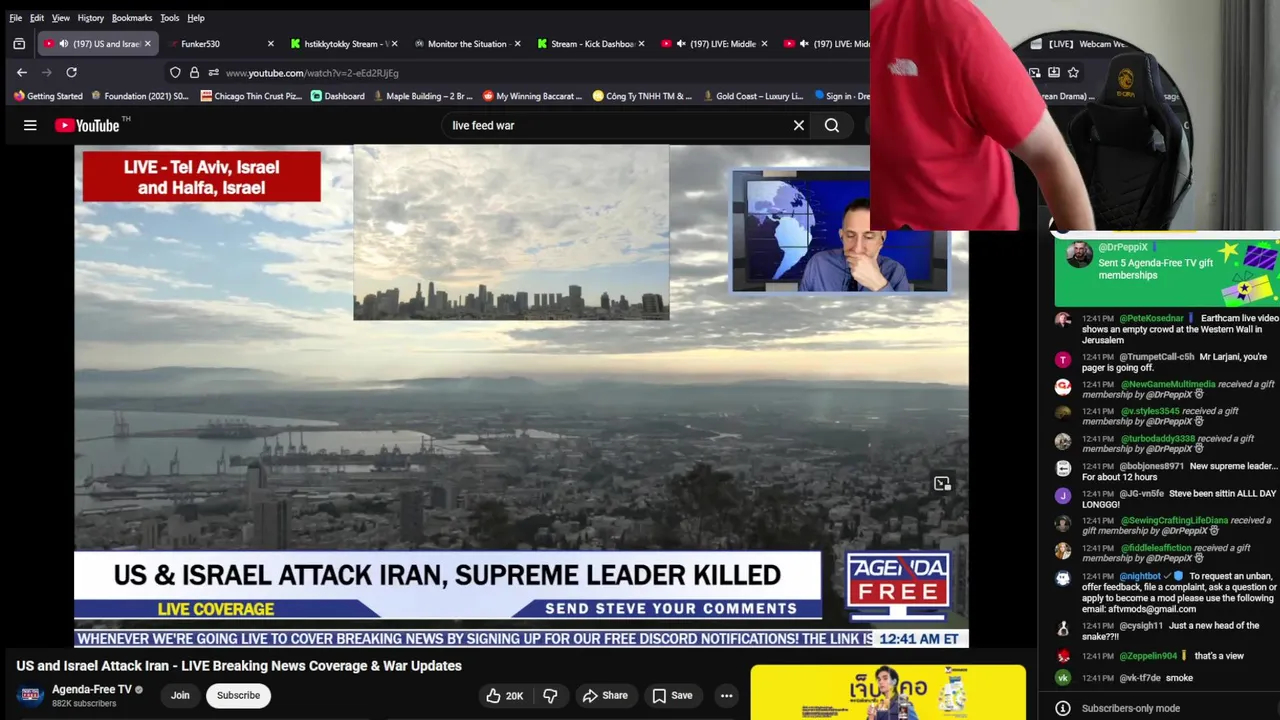Viewport: 1280px width, 720px height.
Task: Mute the last '(197) LIVE: Mid' tab audio
Action: 805,44
